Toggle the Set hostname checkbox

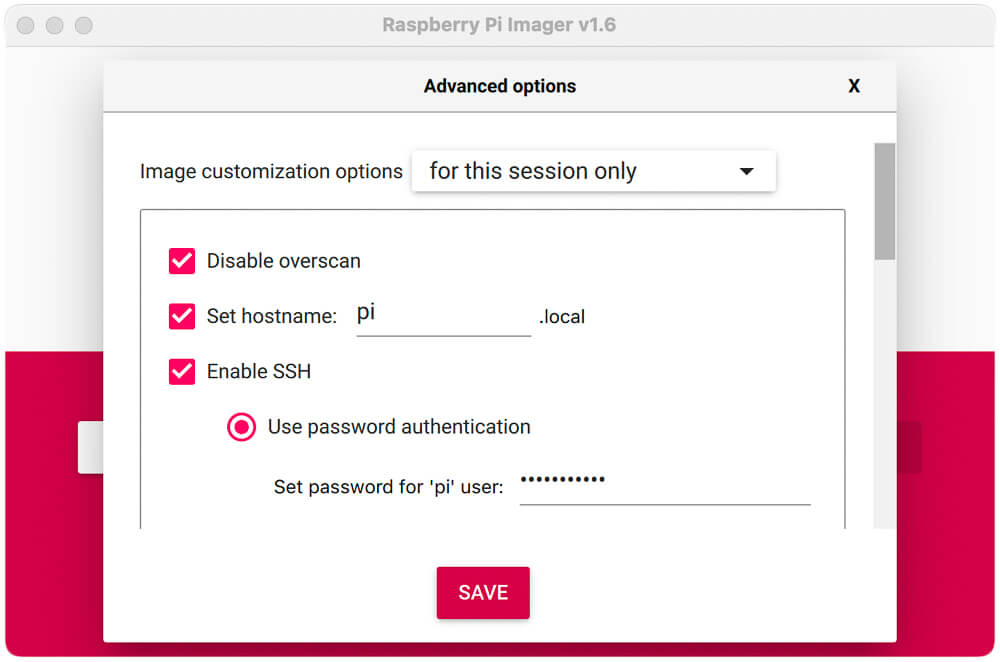click(x=182, y=316)
